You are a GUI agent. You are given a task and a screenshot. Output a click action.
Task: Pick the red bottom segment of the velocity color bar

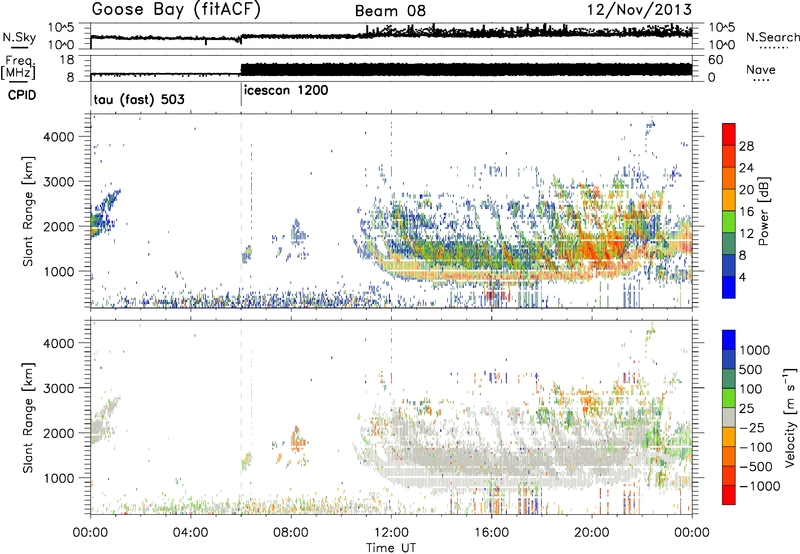[729, 495]
